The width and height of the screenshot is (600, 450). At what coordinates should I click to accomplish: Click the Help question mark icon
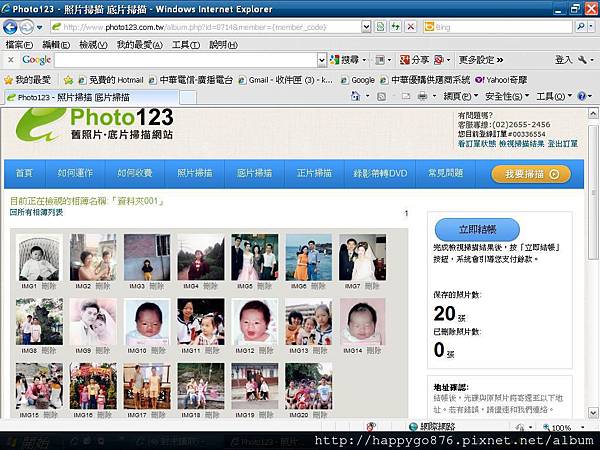[582, 96]
